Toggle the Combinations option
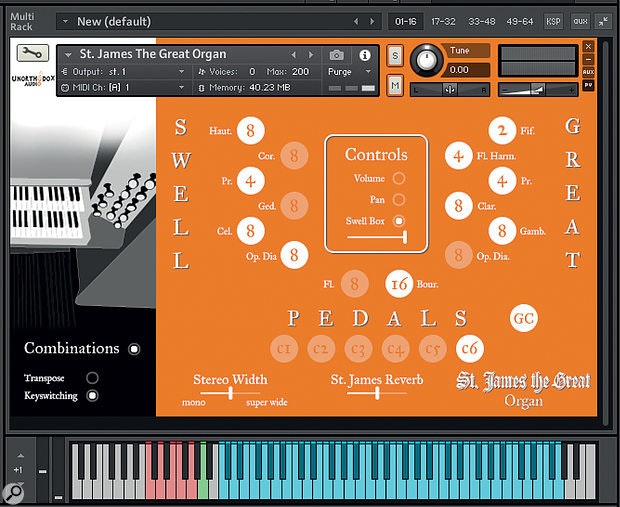Screen dimensions: 620x507 [134, 349]
